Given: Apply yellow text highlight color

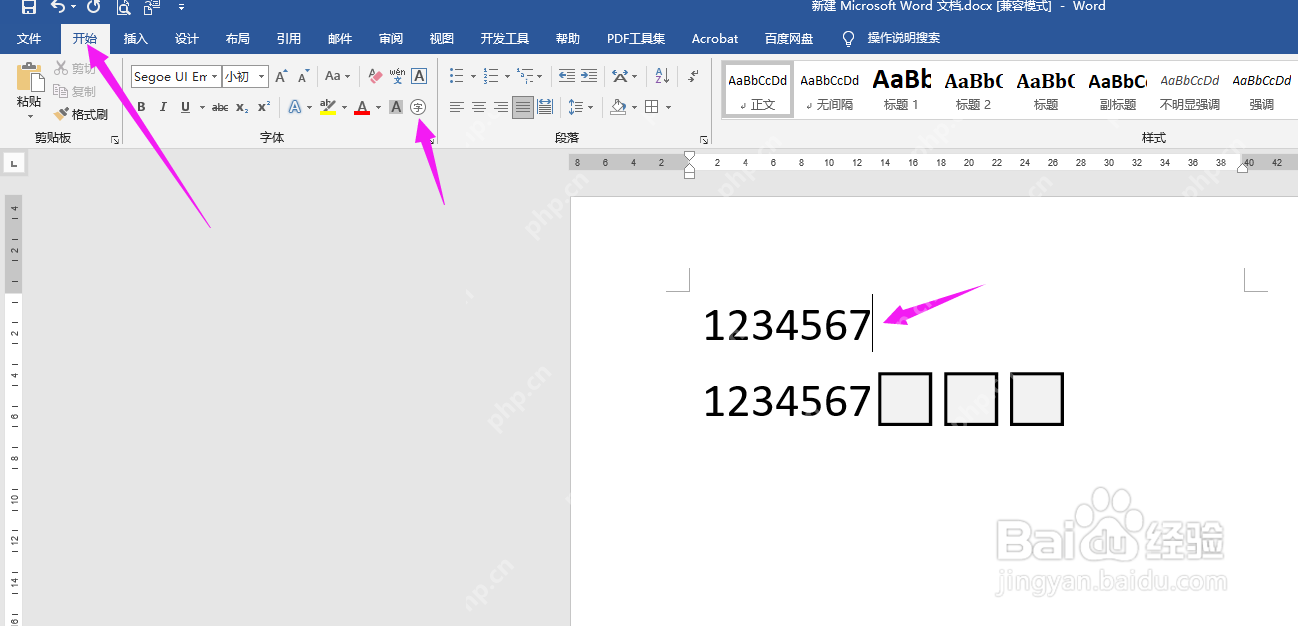Looking at the screenshot, I should pyautogui.click(x=327, y=107).
